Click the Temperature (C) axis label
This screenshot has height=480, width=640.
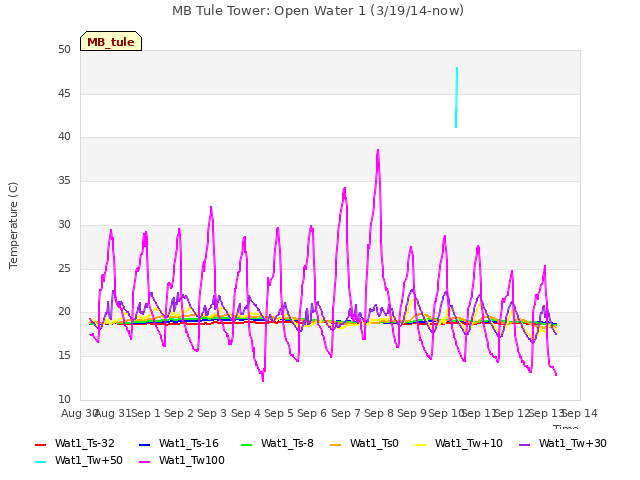[13, 225]
